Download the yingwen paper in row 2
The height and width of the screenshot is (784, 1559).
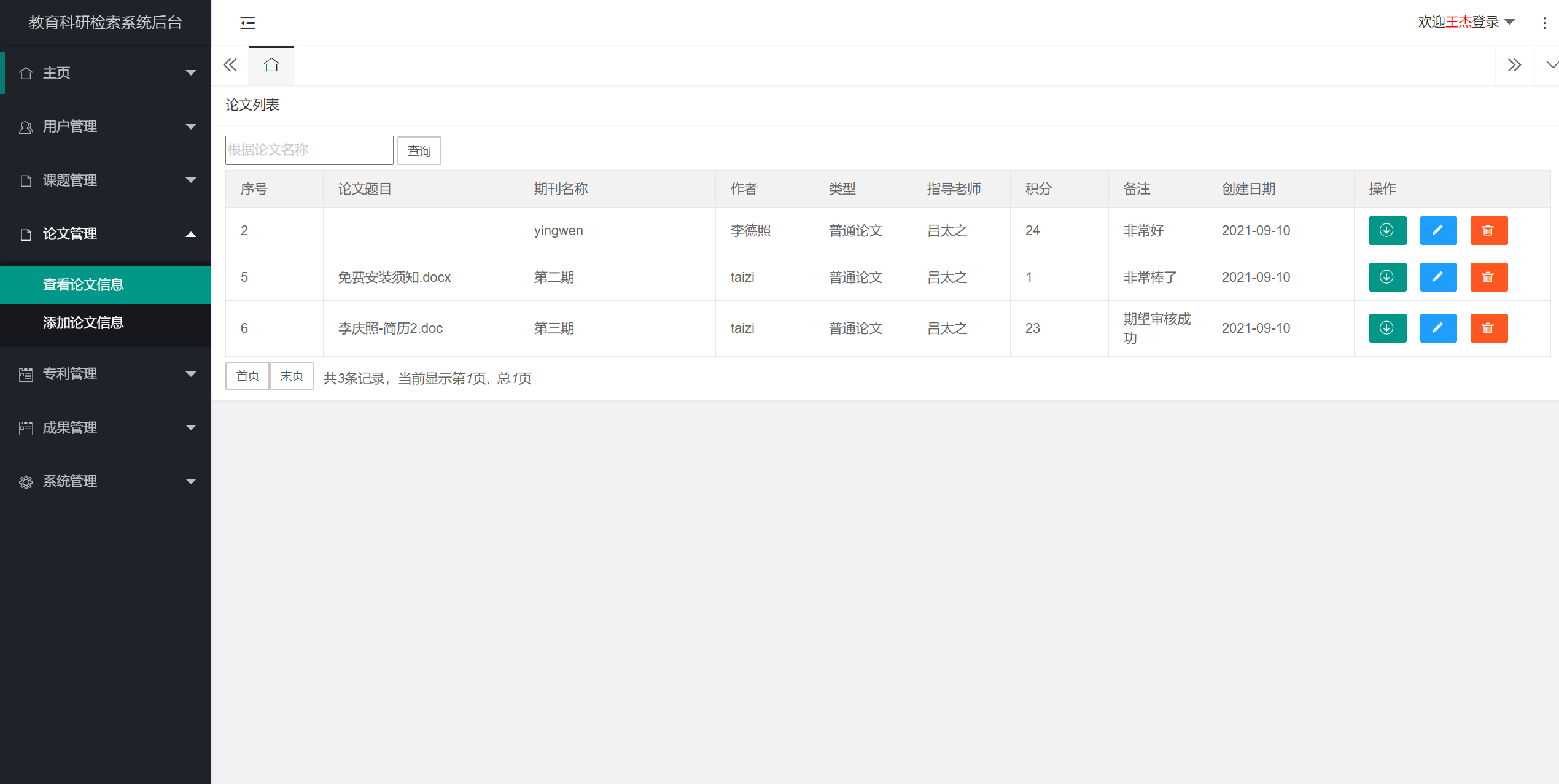coord(1387,230)
